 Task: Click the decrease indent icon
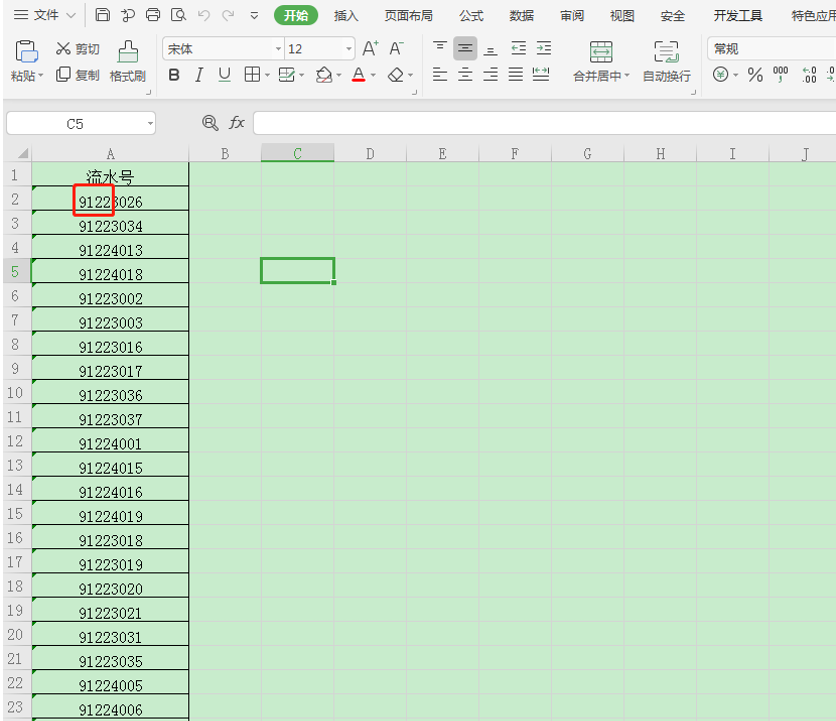tap(518, 49)
